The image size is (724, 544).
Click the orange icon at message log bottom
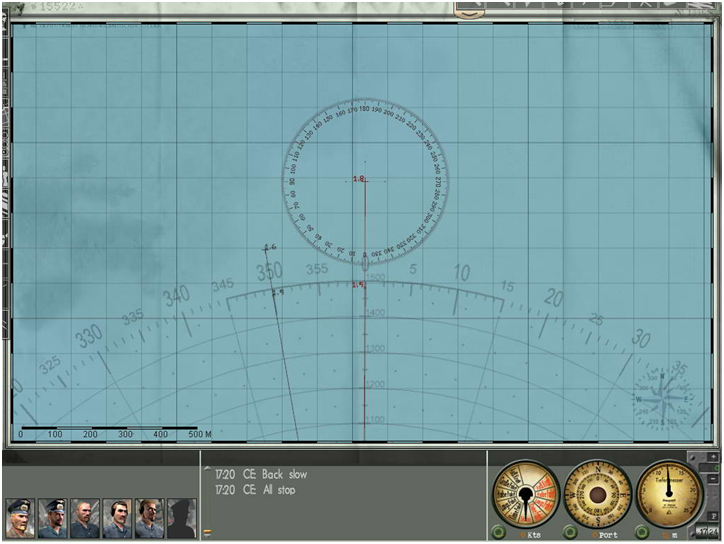coord(207,533)
